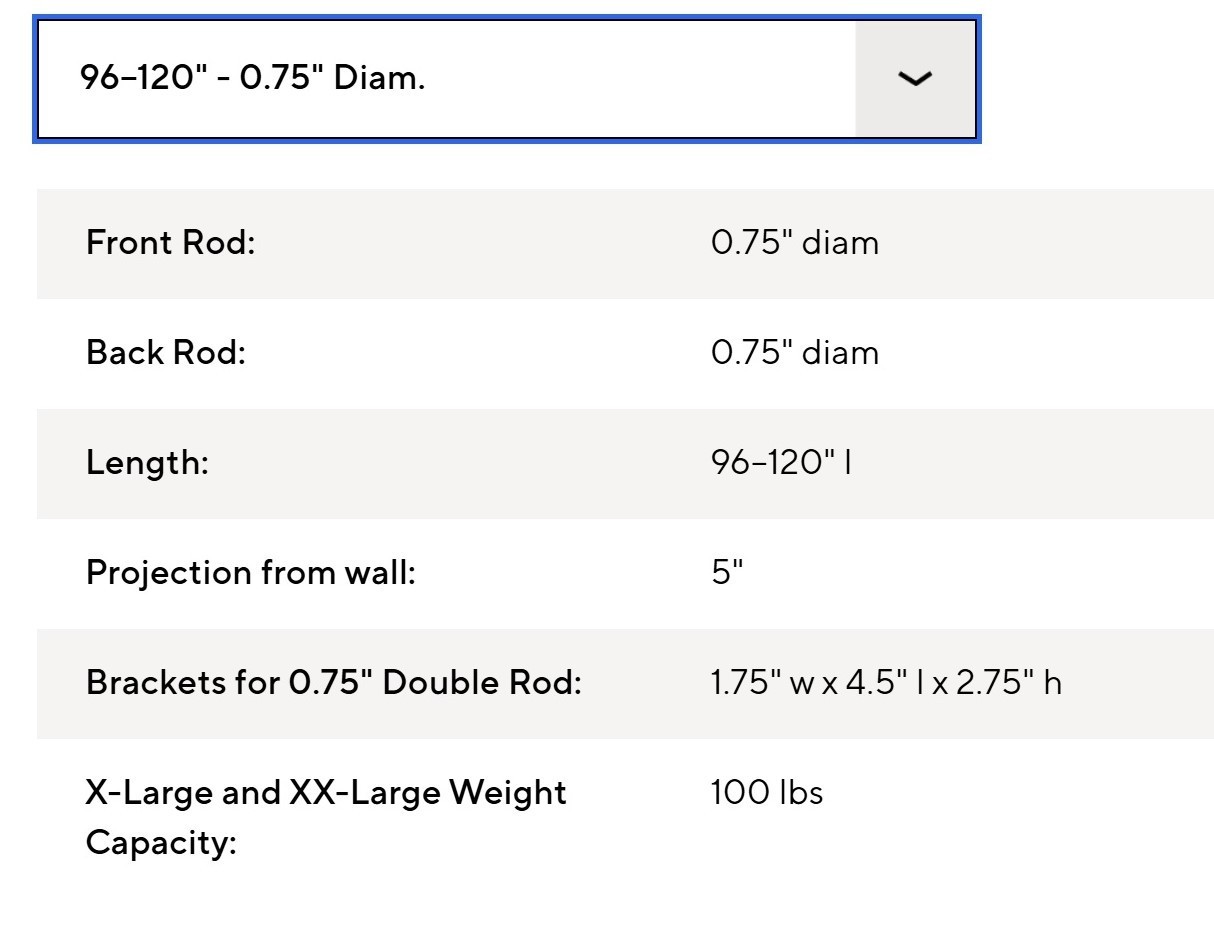Viewport: 1214px width, 948px height.
Task: Click the 100 lbs weight value
Action: pos(767,793)
